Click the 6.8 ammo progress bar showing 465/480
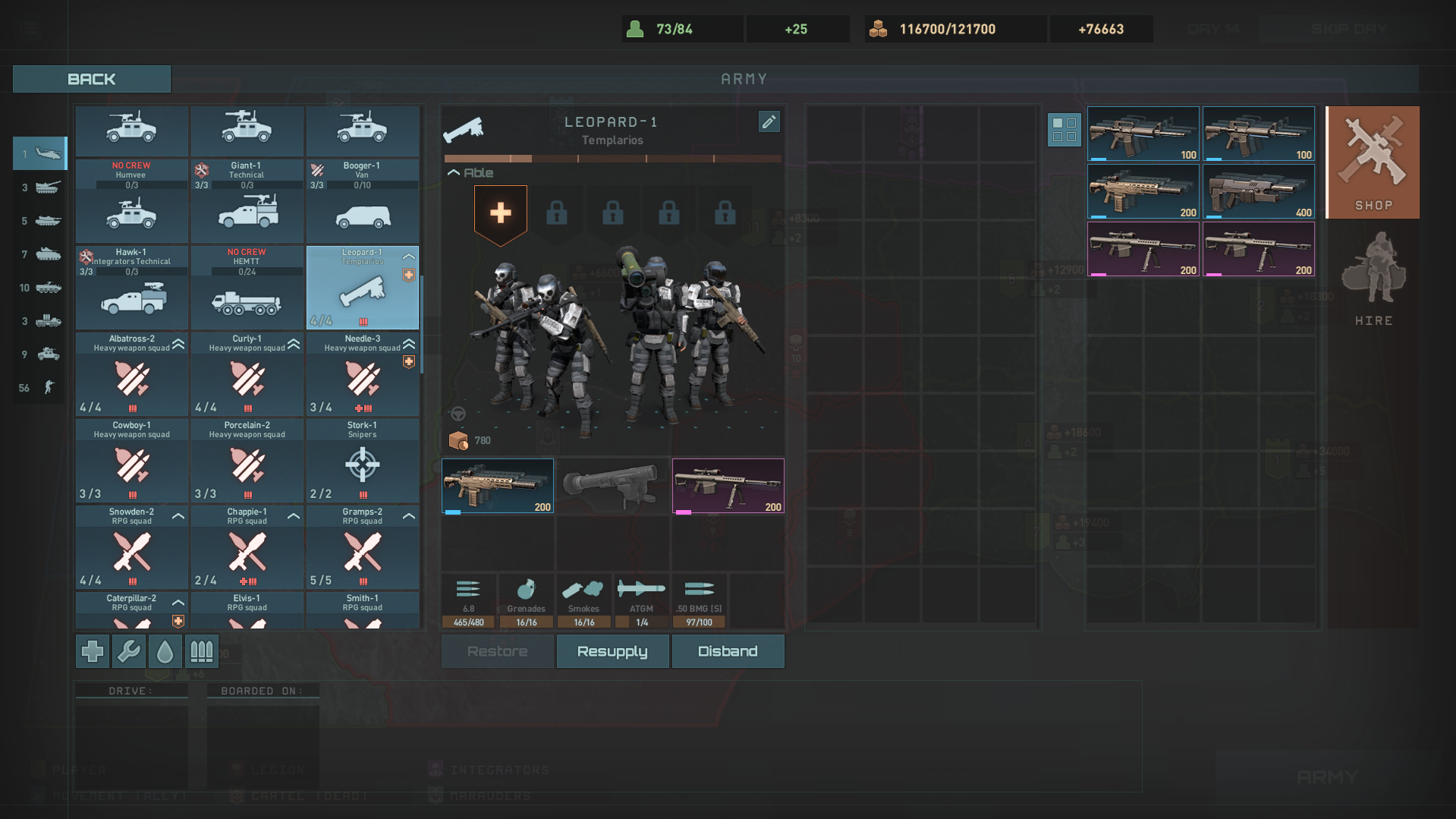The image size is (1456, 819). click(469, 622)
